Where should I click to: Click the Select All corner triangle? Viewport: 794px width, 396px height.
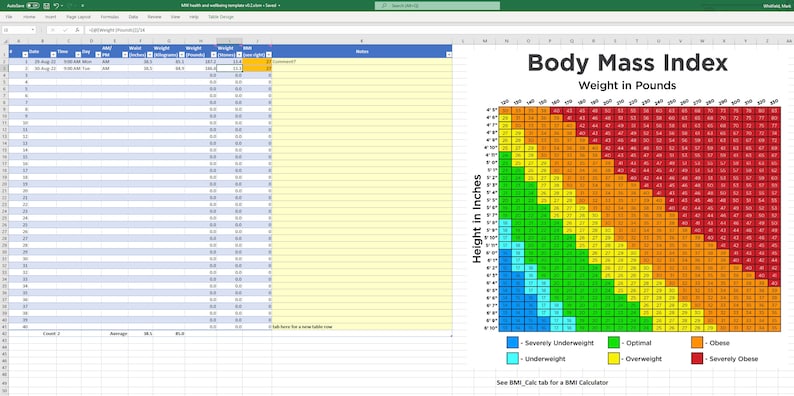[x=5, y=41]
